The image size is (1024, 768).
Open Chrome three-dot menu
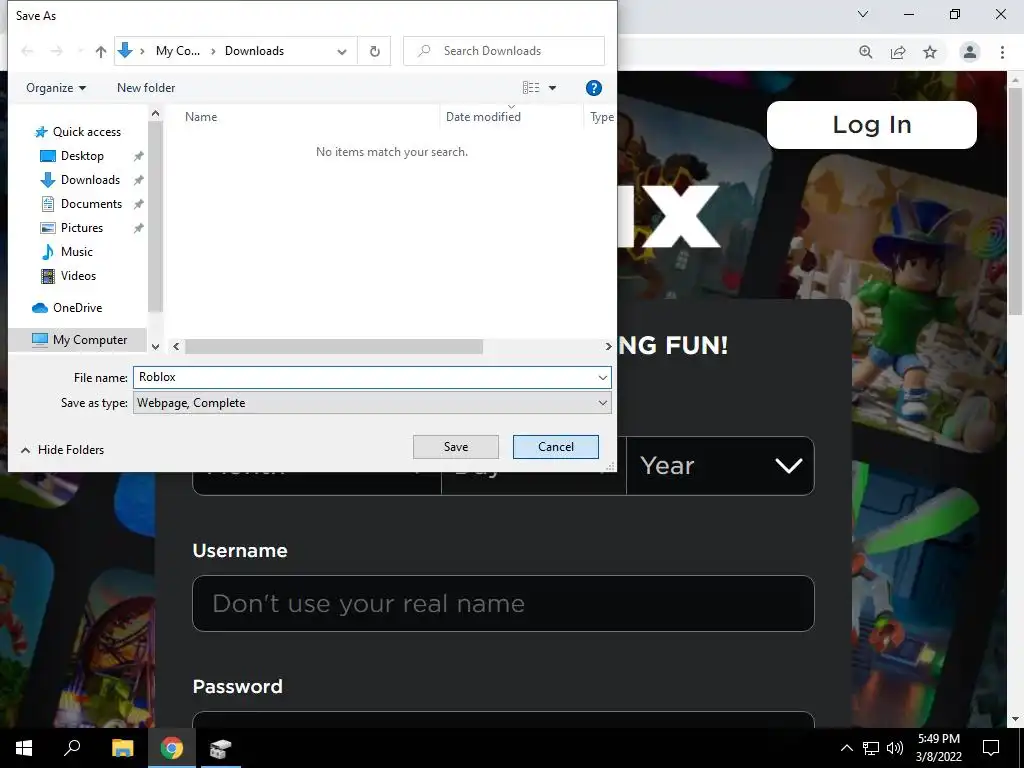1002,52
